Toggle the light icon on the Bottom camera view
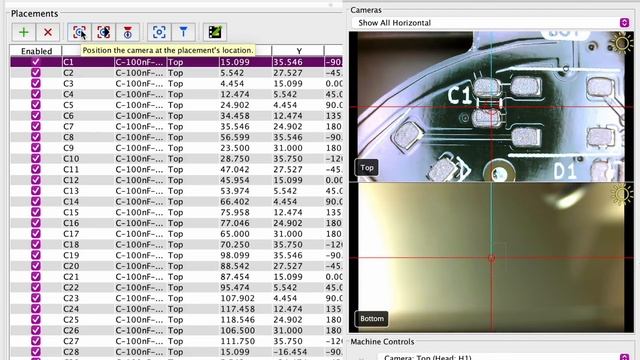The image size is (640, 360). (x=622, y=194)
